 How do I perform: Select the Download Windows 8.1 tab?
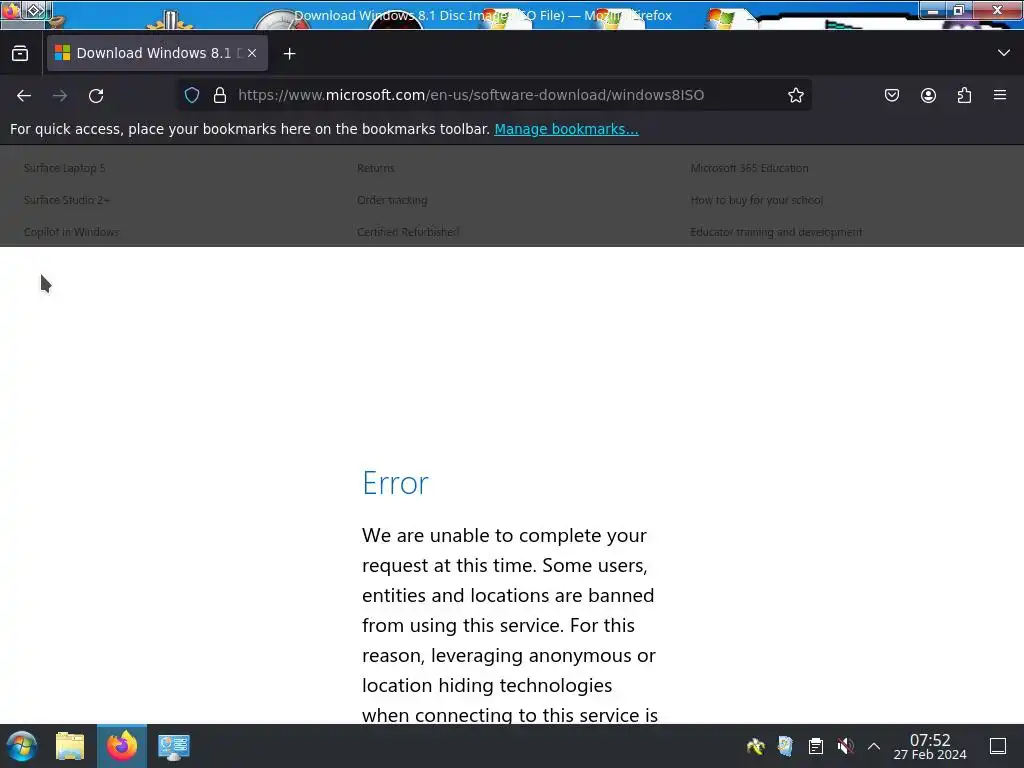point(157,53)
